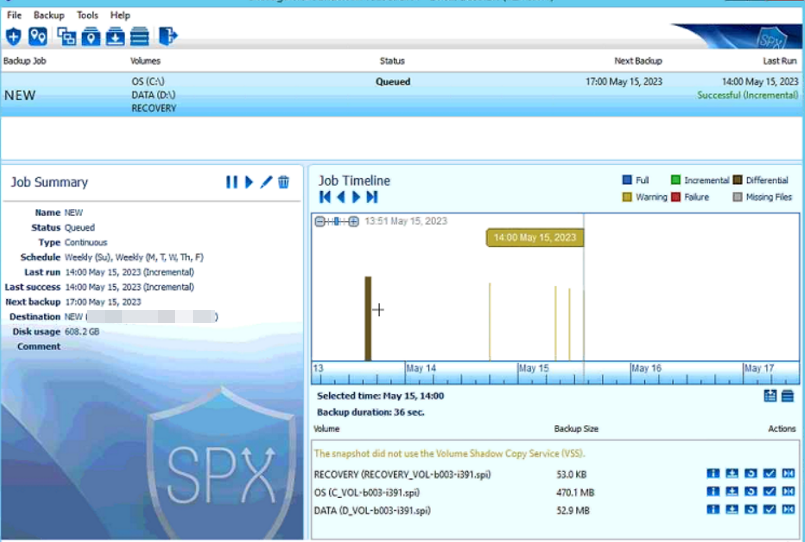The height and width of the screenshot is (542, 805).
Task: Click the restore drive-with-down-arrow toolbar icon
Action: tap(115, 36)
